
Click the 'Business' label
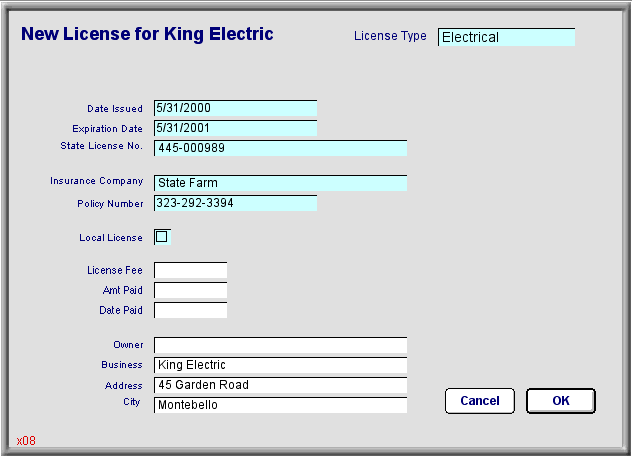(122, 365)
